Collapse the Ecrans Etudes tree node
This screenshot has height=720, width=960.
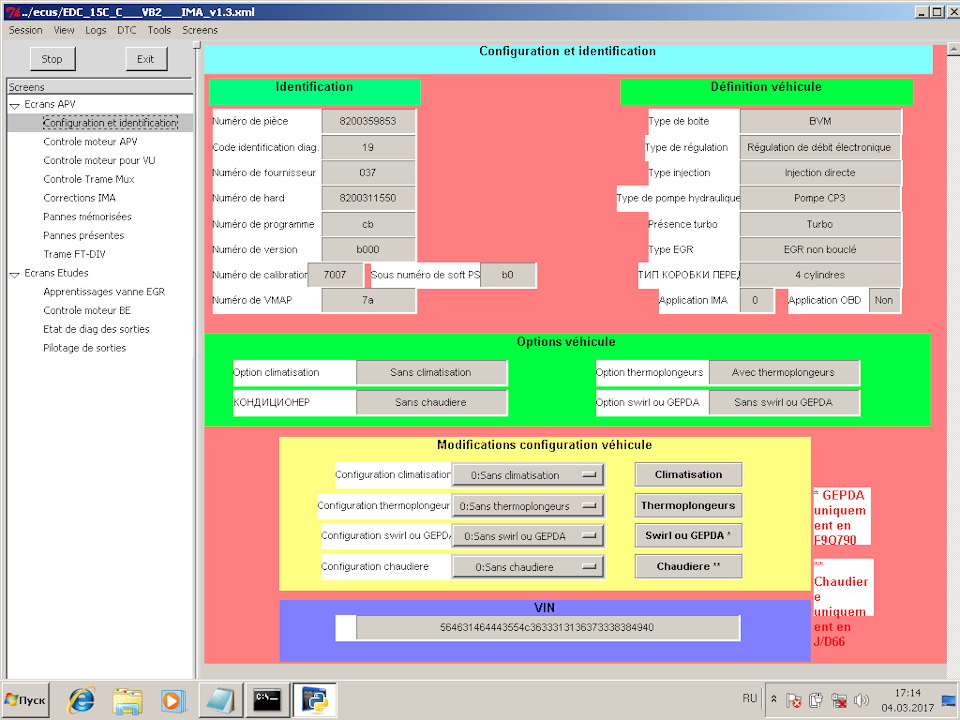point(15,274)
